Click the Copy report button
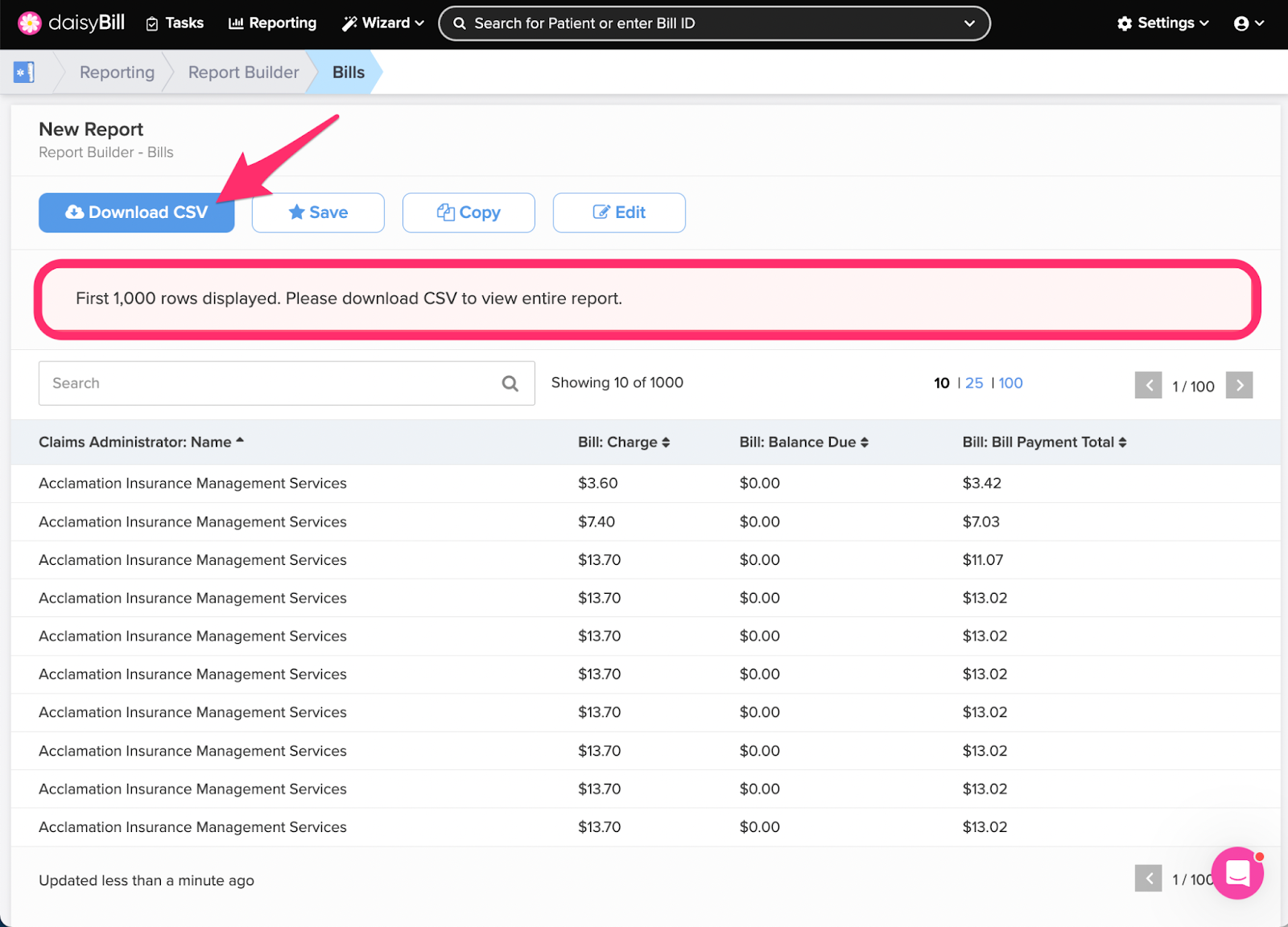This screenshot has width=1288, height=927. pyautogui.click(x=469, y=212)
